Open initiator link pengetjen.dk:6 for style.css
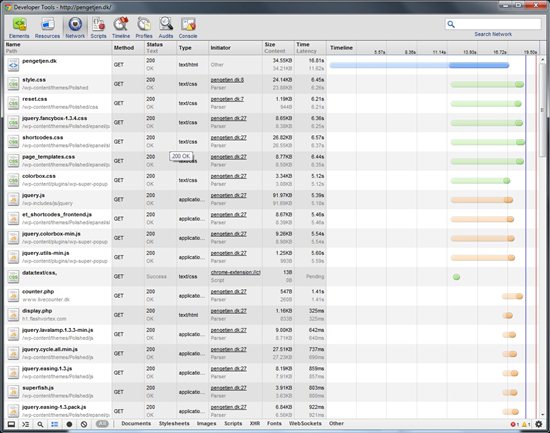This screenshot has width=550, height=433. point(227,80)
